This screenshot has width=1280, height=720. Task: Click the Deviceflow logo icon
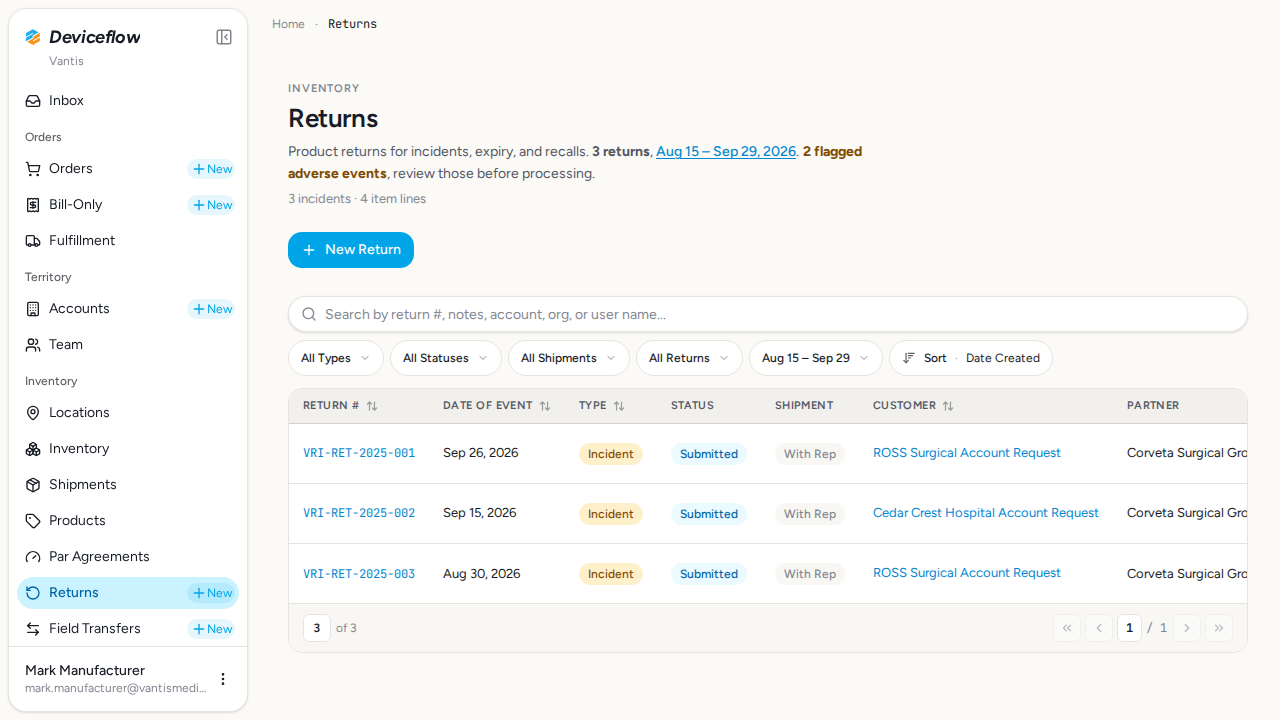[x=33, y=37]
